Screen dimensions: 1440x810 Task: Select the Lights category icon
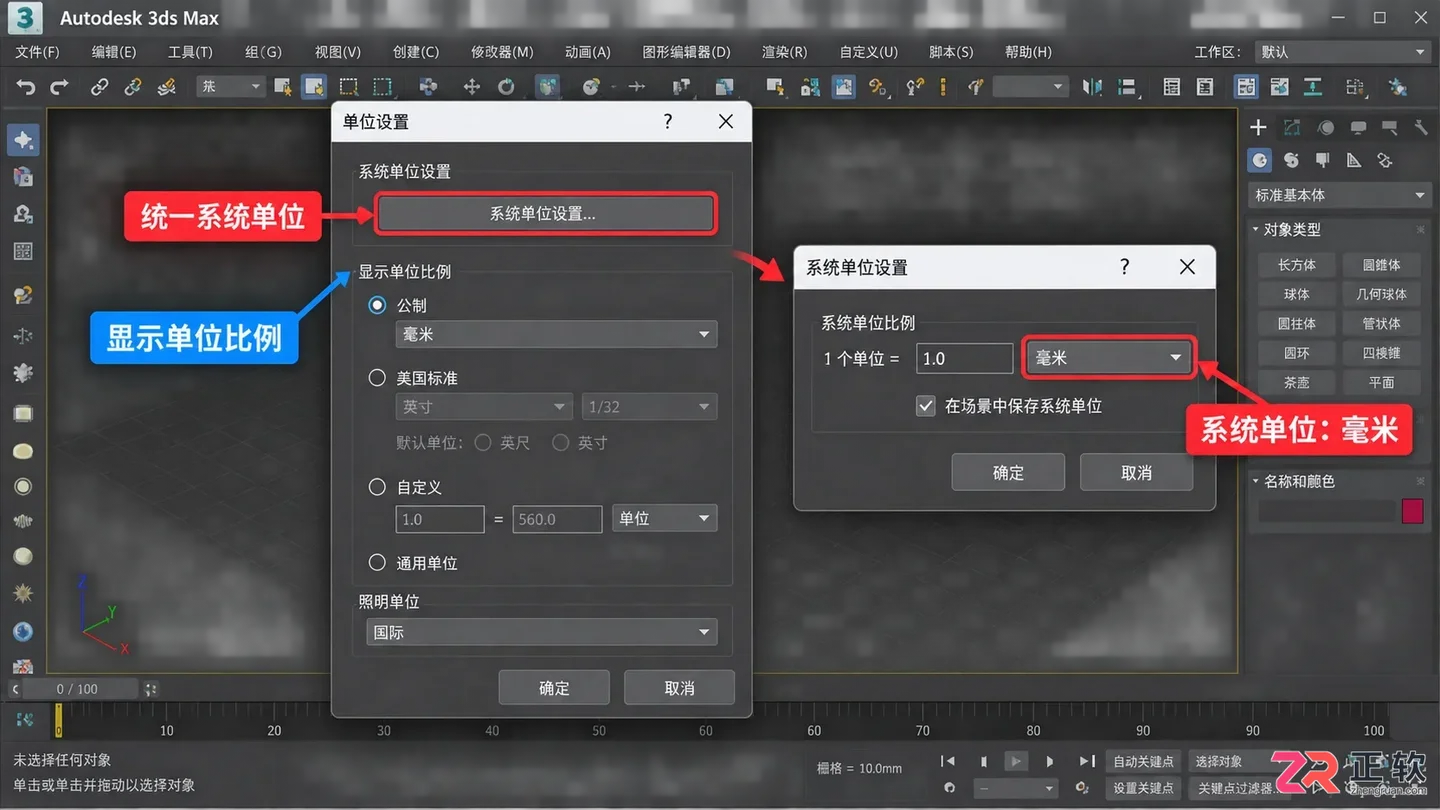pyautogui.click(x=1323, y=160)
